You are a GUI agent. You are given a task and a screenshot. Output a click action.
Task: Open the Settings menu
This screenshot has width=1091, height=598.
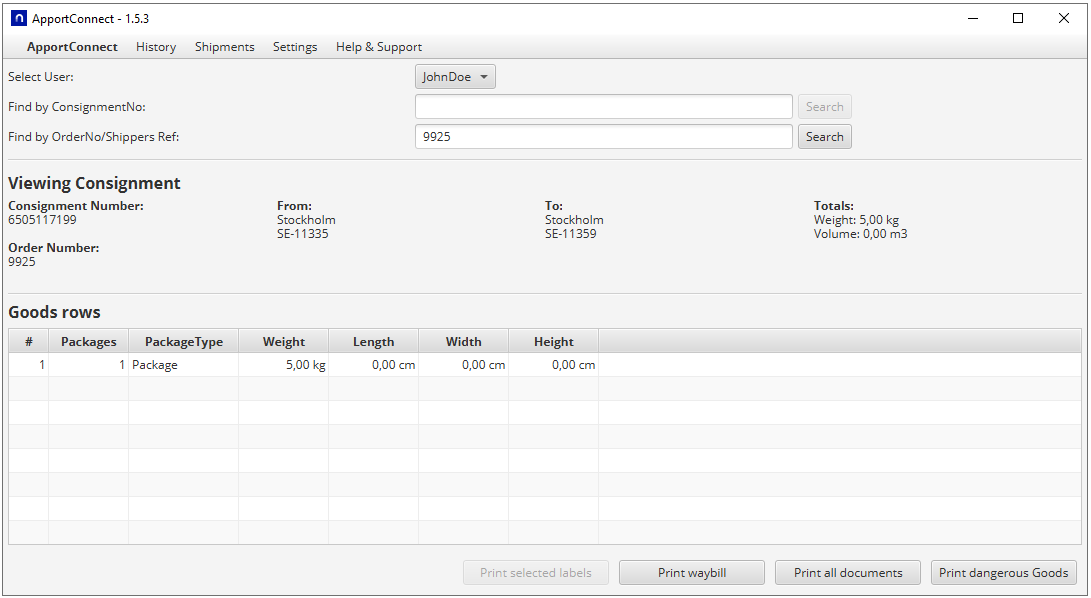click(x=295, y=47)
